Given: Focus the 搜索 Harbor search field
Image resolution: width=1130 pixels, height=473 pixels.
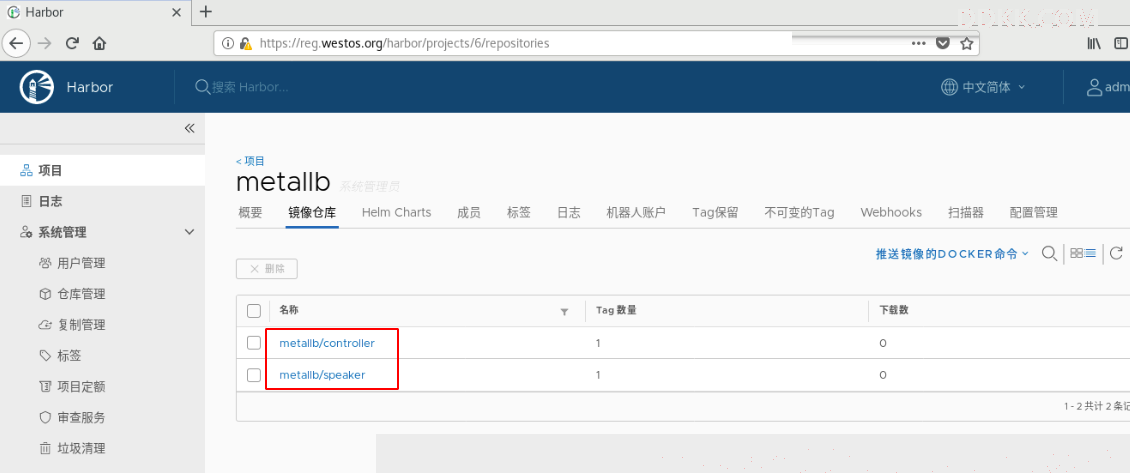Looking at the screenshot, I should click(249, 87).
